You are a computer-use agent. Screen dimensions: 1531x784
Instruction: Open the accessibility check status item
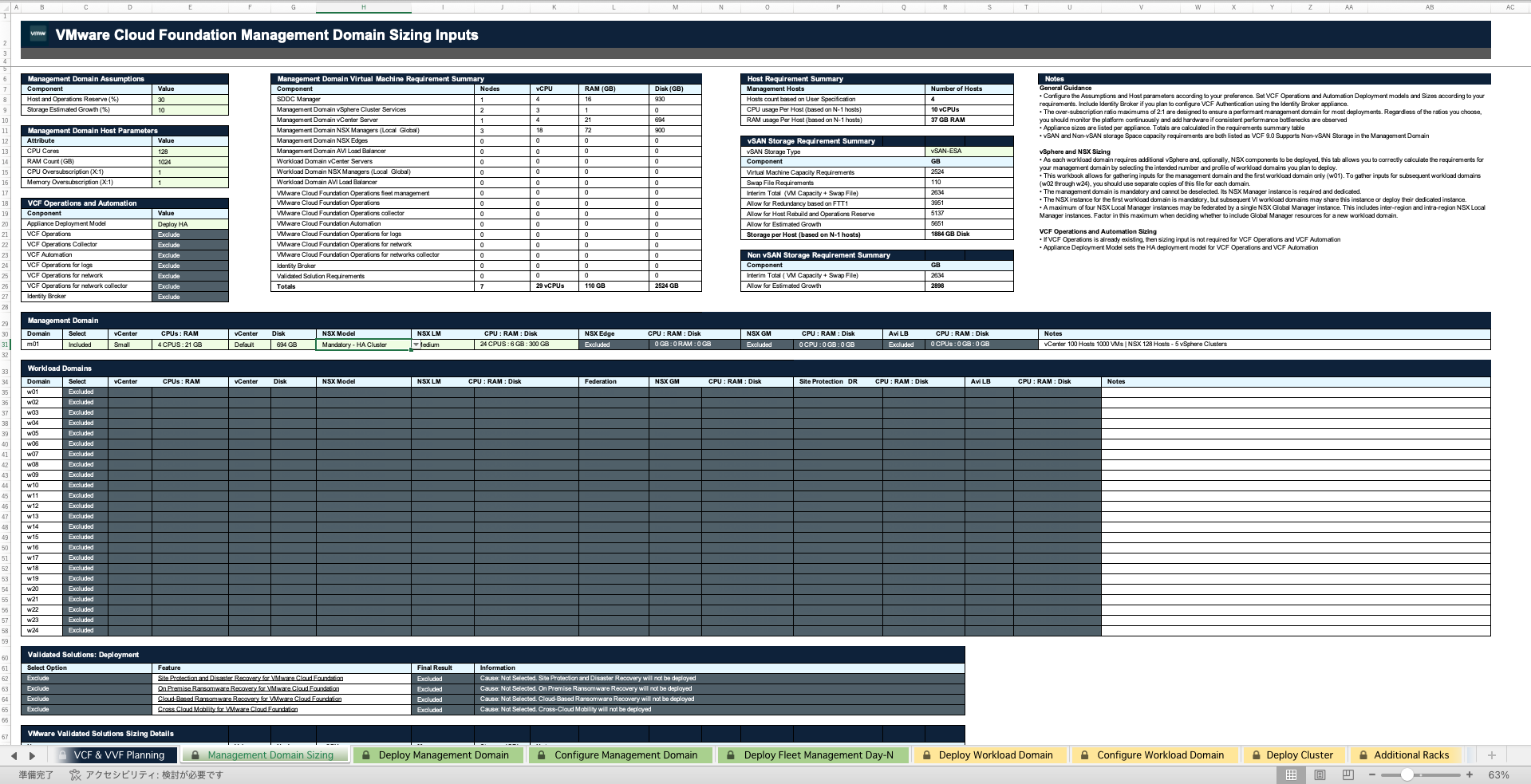pos(147,774)
